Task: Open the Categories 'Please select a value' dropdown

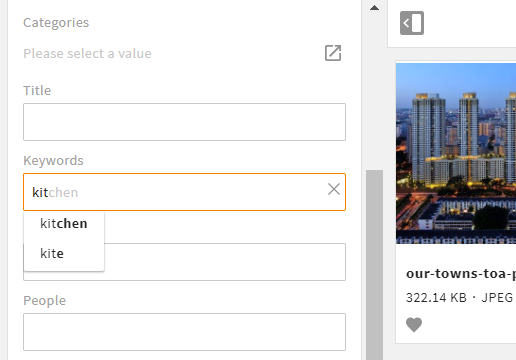Action: pyautogui.click(x=87, y=53)
